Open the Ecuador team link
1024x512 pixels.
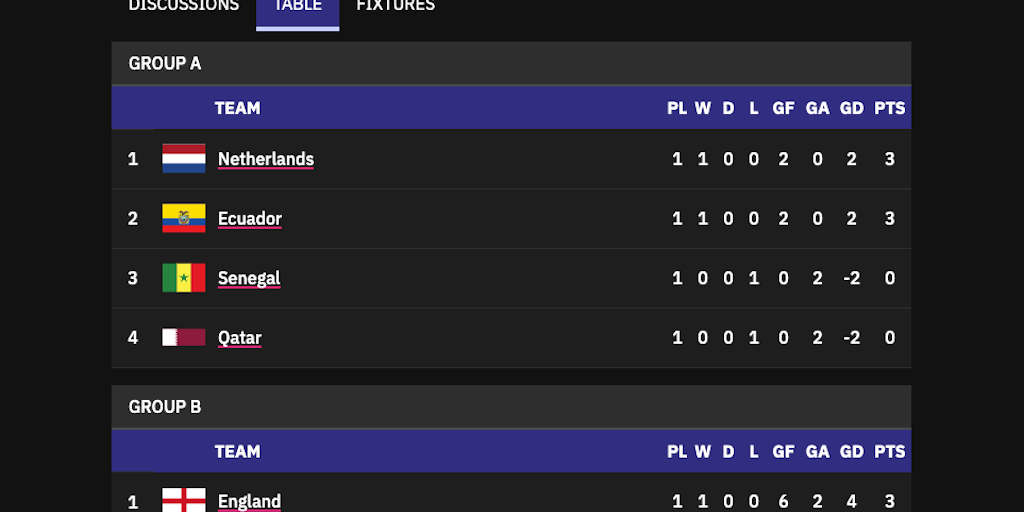[250, 218]
